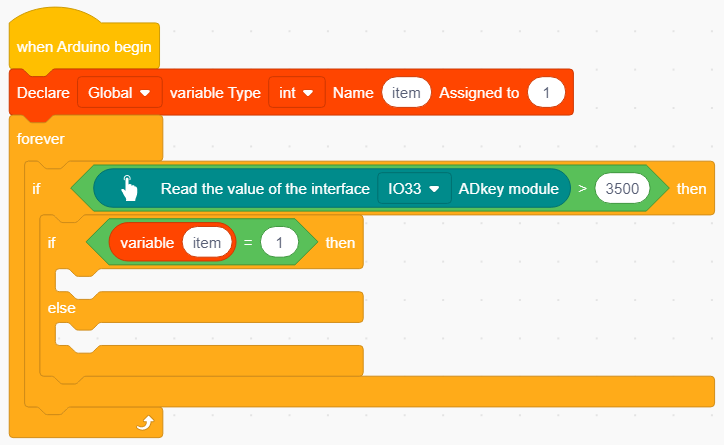The height and width of the screenshot is (445, 724).
Task: Click the forever loop arrow icon
Action: click(145, 422)
